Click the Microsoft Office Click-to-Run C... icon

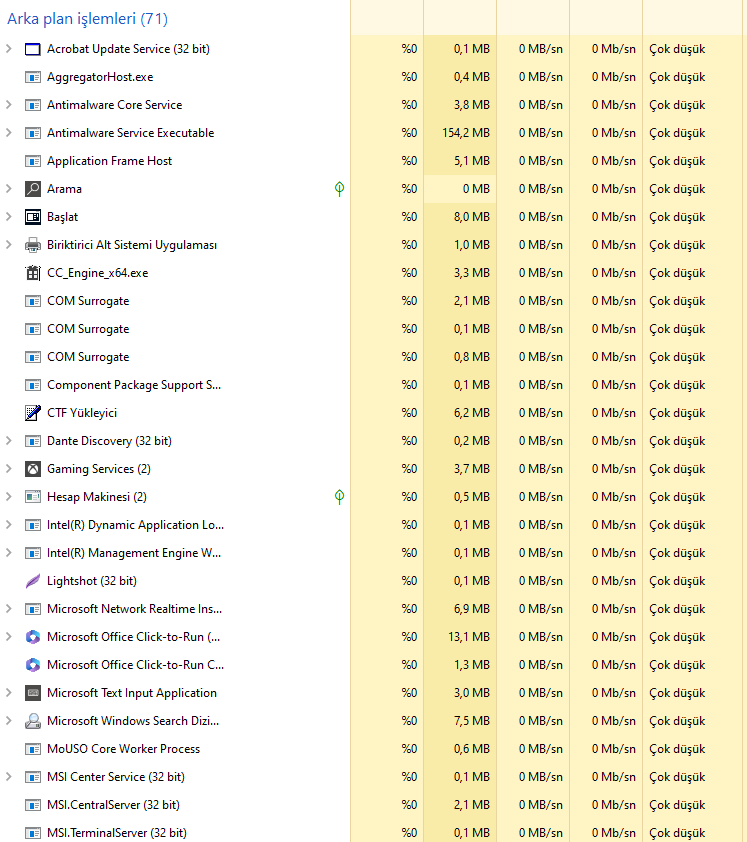point(33,665)
